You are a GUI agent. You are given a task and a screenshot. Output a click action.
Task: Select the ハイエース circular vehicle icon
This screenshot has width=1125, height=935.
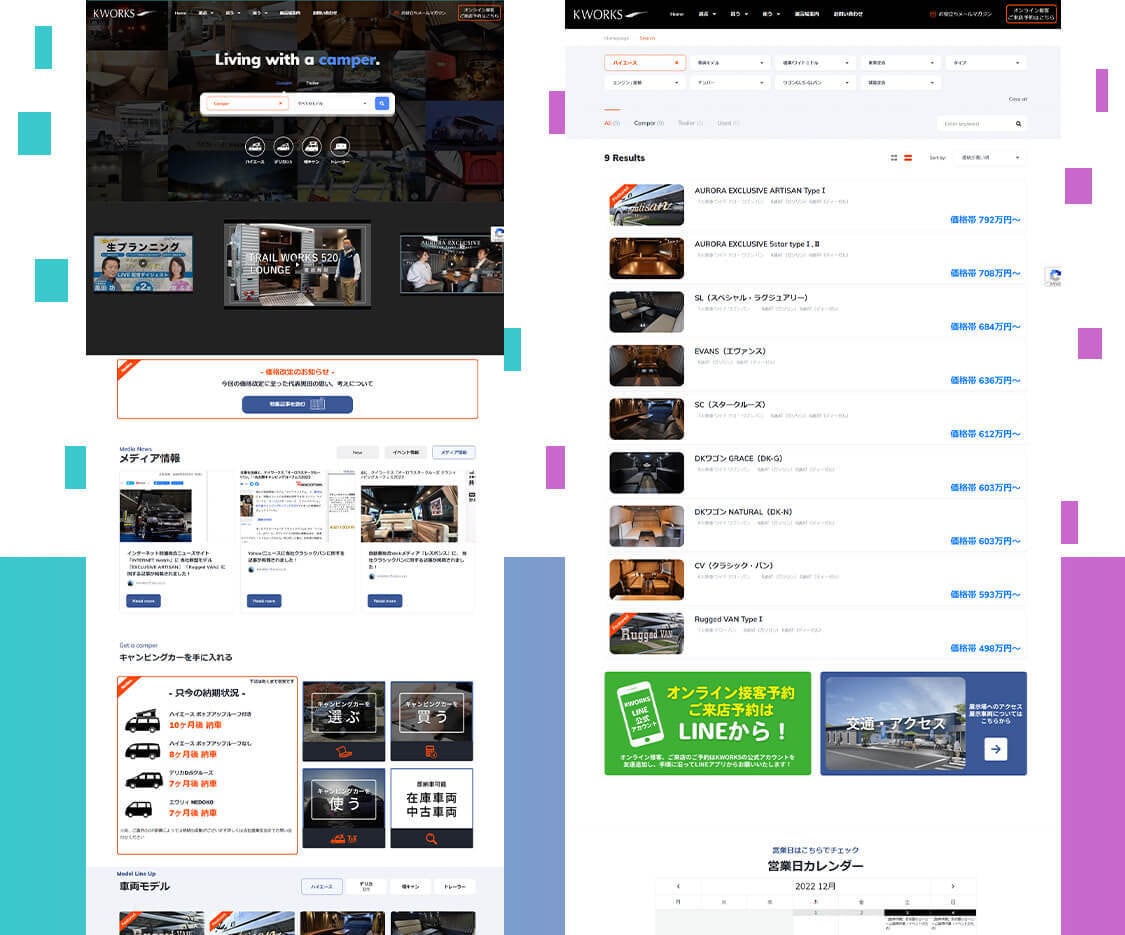(255, 147)
